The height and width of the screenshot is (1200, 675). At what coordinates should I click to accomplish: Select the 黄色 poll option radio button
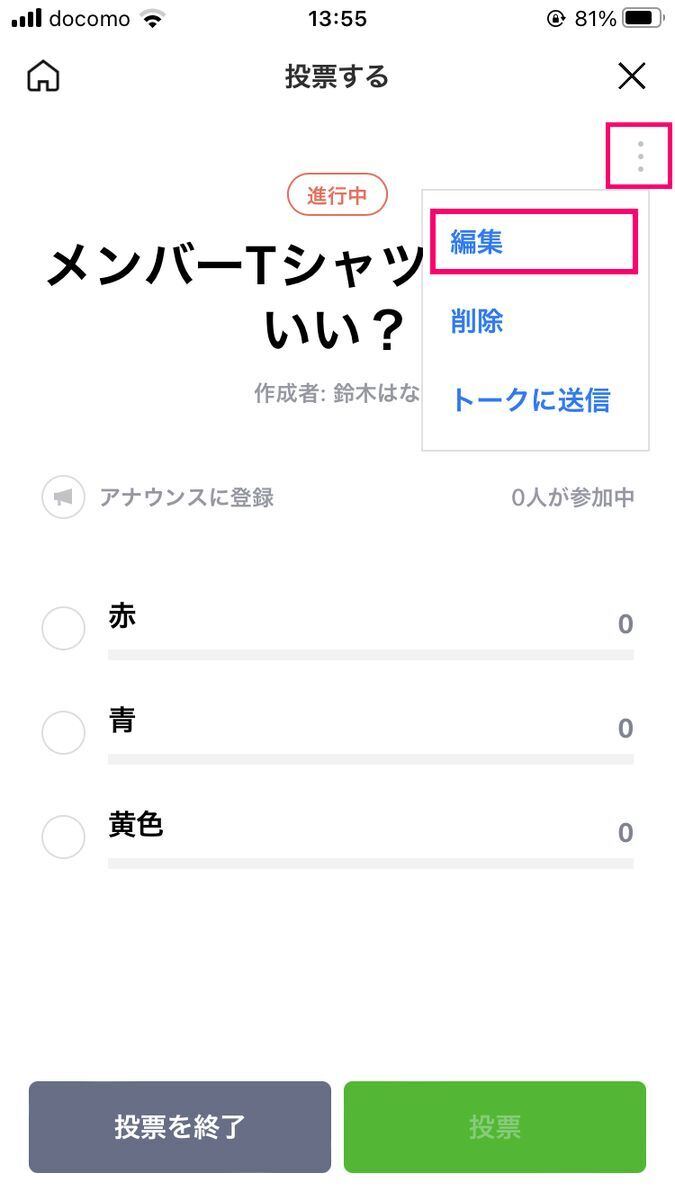pos(63,836)
